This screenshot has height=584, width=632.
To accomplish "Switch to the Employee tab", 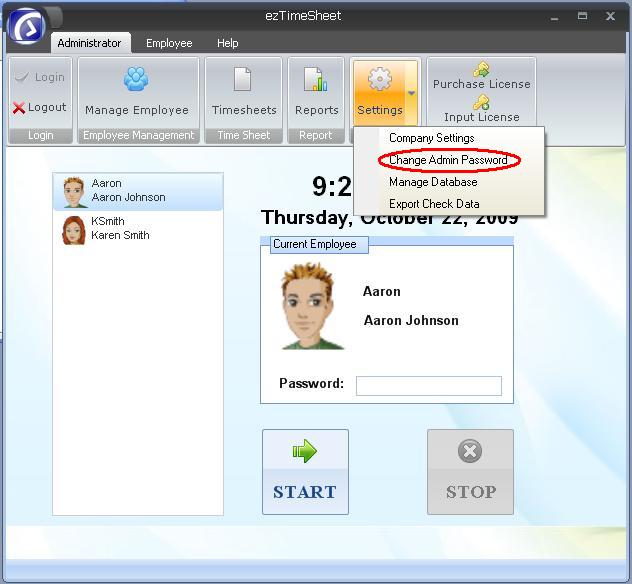I will click(169, 43).
